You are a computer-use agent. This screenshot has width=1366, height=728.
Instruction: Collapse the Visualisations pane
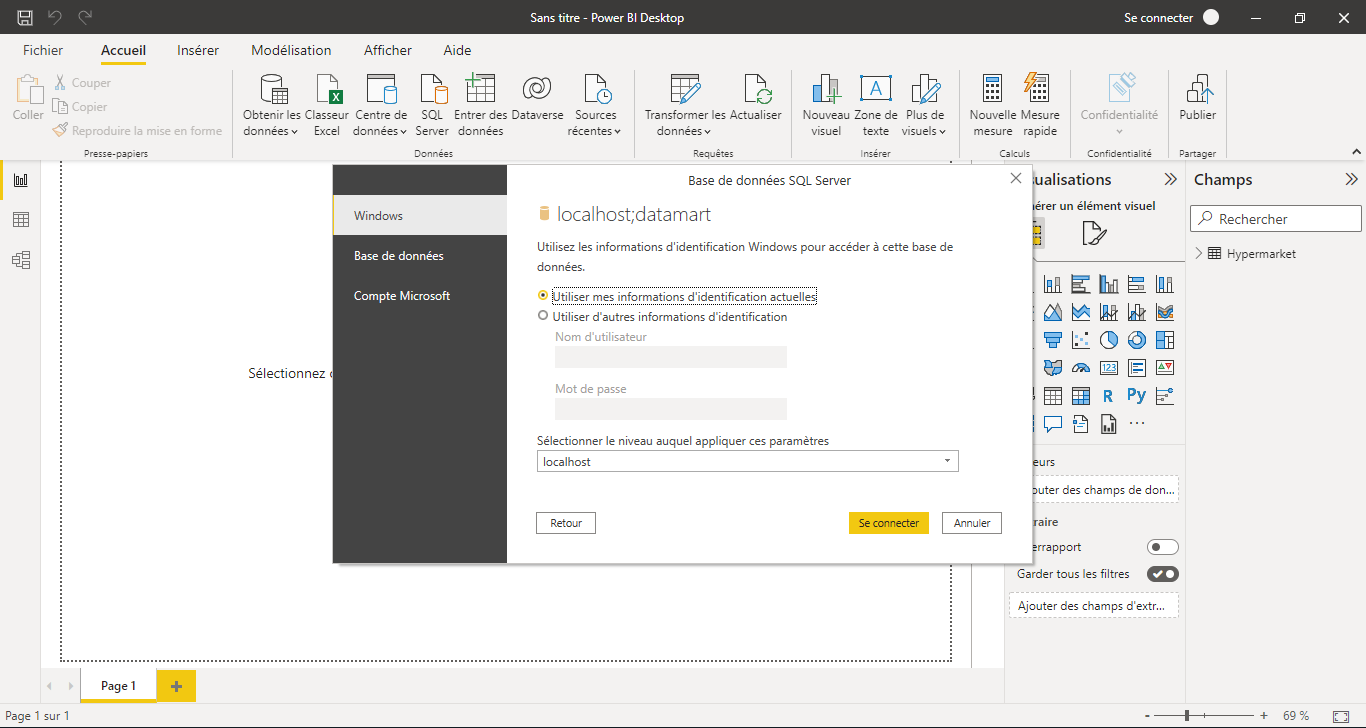coord(1170,180)
